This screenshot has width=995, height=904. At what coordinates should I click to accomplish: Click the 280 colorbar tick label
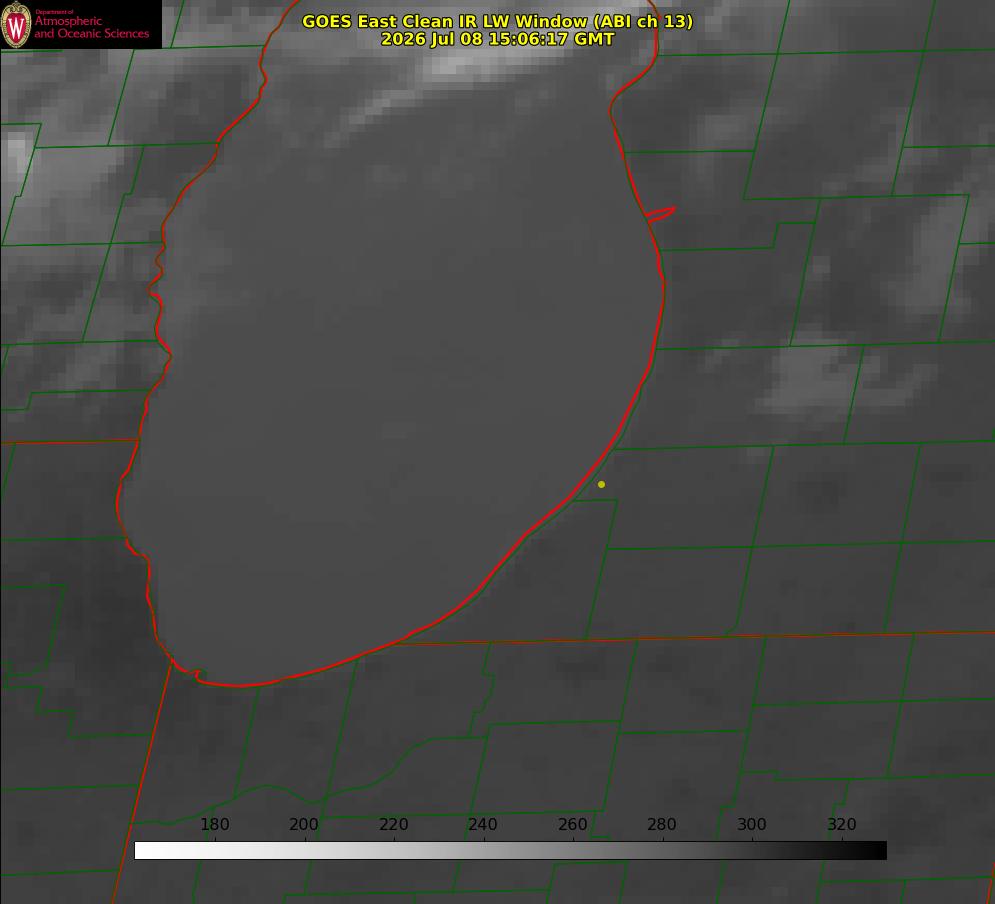click(x=662, y=824)
